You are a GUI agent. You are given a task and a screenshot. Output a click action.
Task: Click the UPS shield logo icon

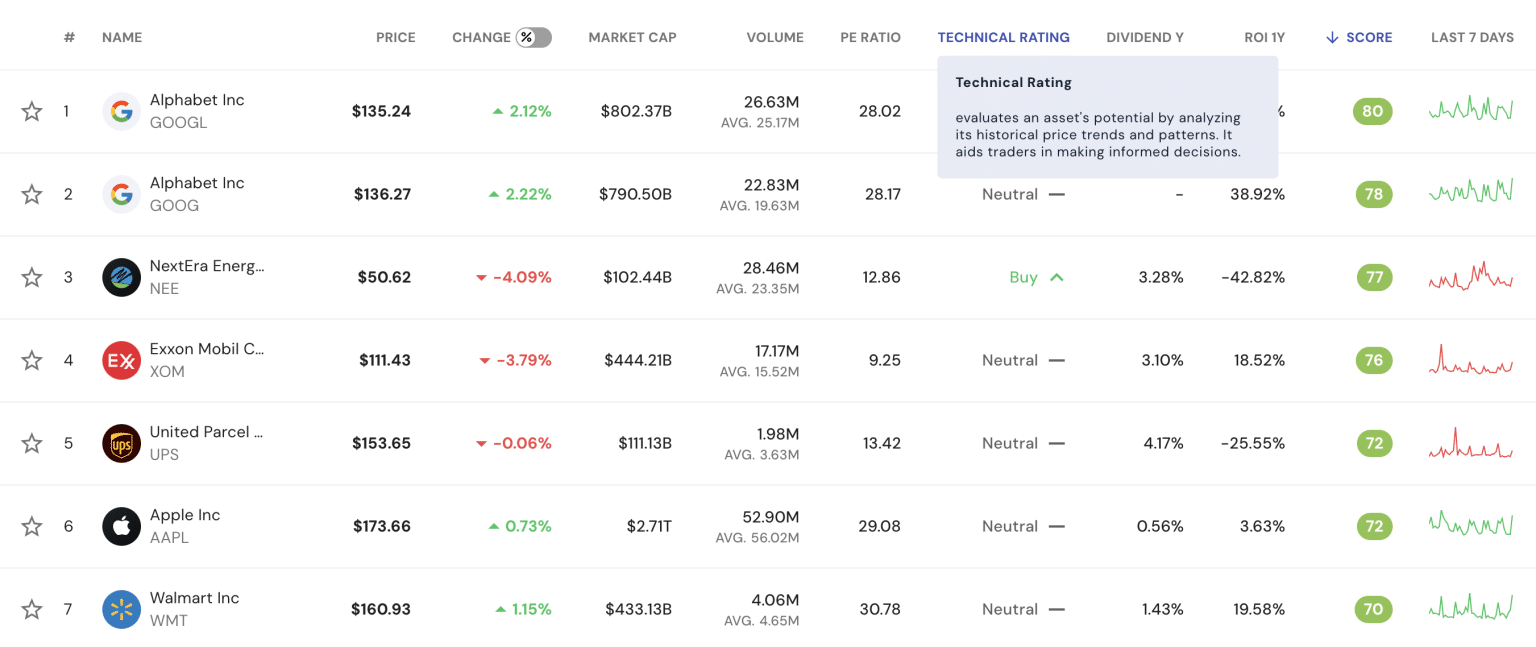pos(121,443)
